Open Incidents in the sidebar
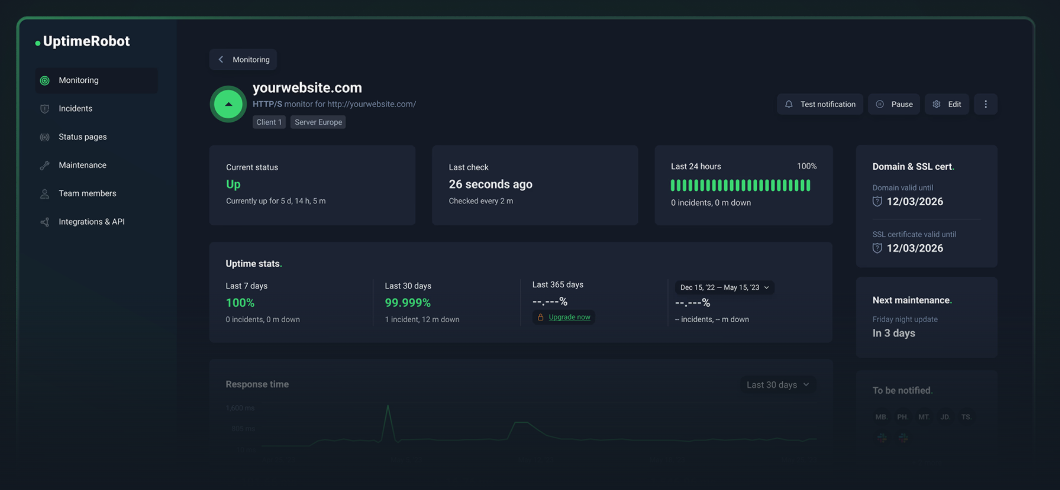Image resolution: width=1060 pixels, height=490 pixels. (96, 109)
